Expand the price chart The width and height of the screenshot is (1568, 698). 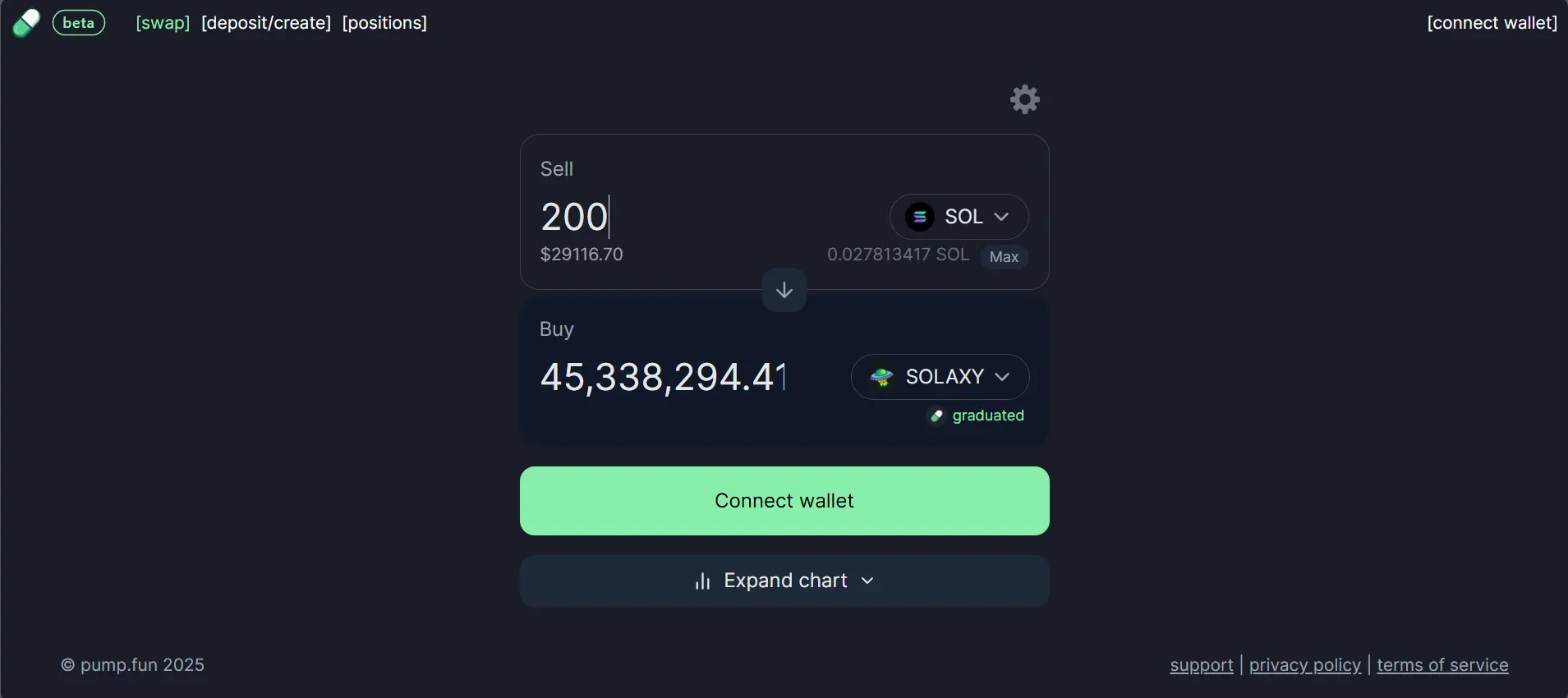(x=784, y=581)
